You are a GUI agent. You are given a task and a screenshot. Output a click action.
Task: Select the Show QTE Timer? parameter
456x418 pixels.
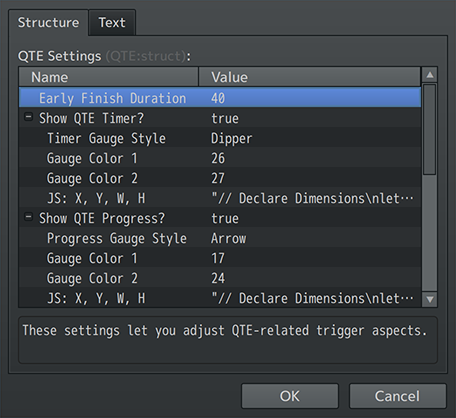(220, 117)
